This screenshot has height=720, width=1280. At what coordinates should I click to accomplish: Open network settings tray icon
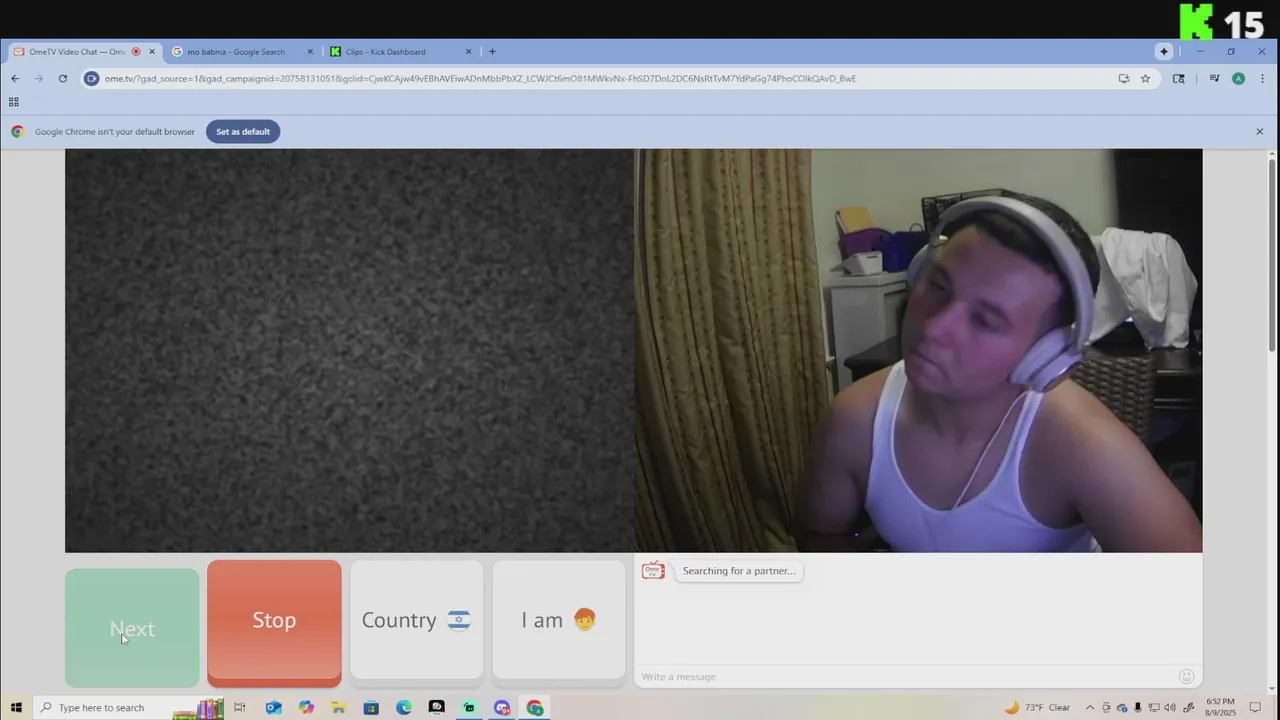pyautogui.click(x=1154, y=708)
